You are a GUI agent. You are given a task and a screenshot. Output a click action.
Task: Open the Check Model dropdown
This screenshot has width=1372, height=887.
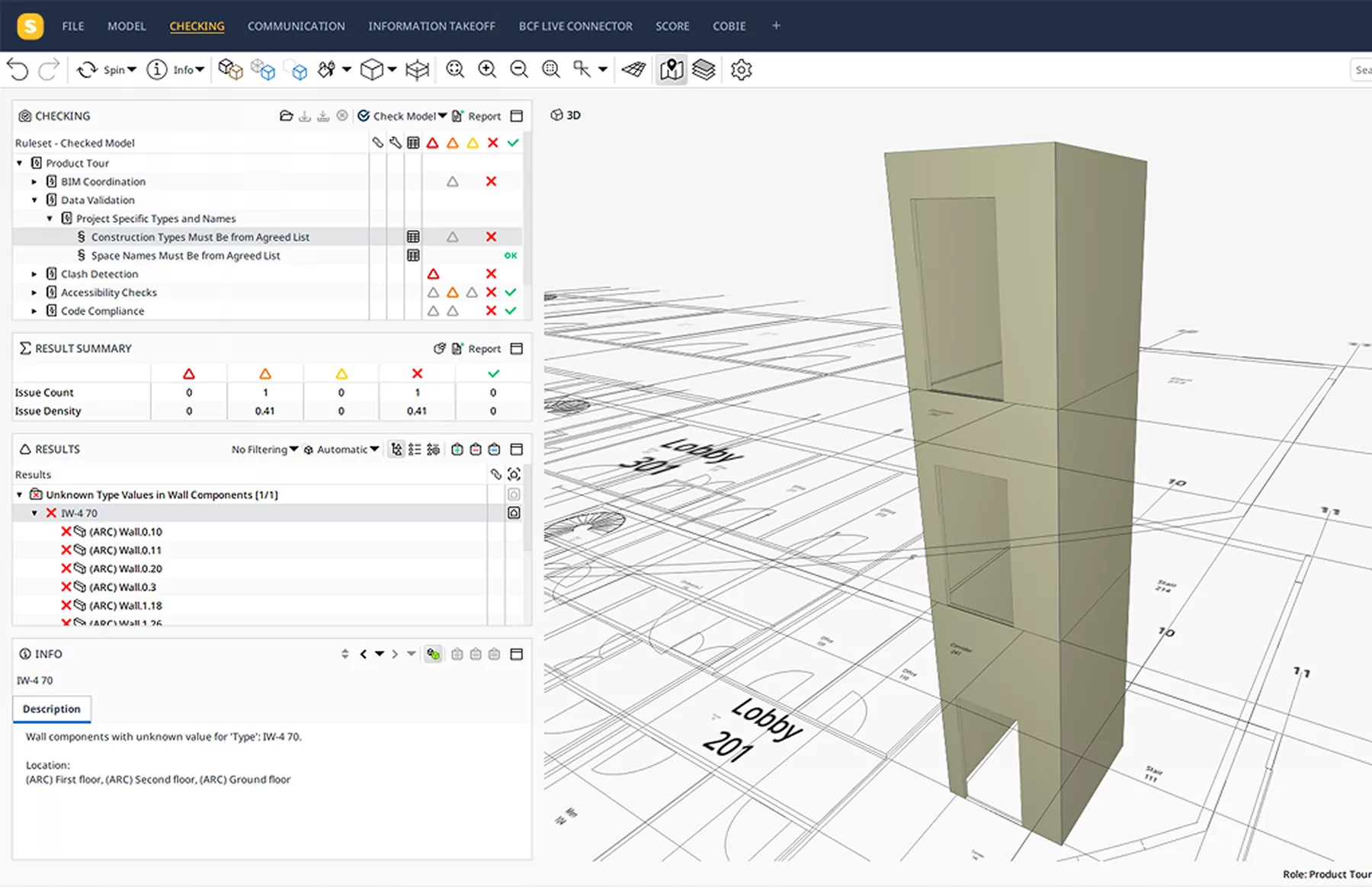point(402,116)
